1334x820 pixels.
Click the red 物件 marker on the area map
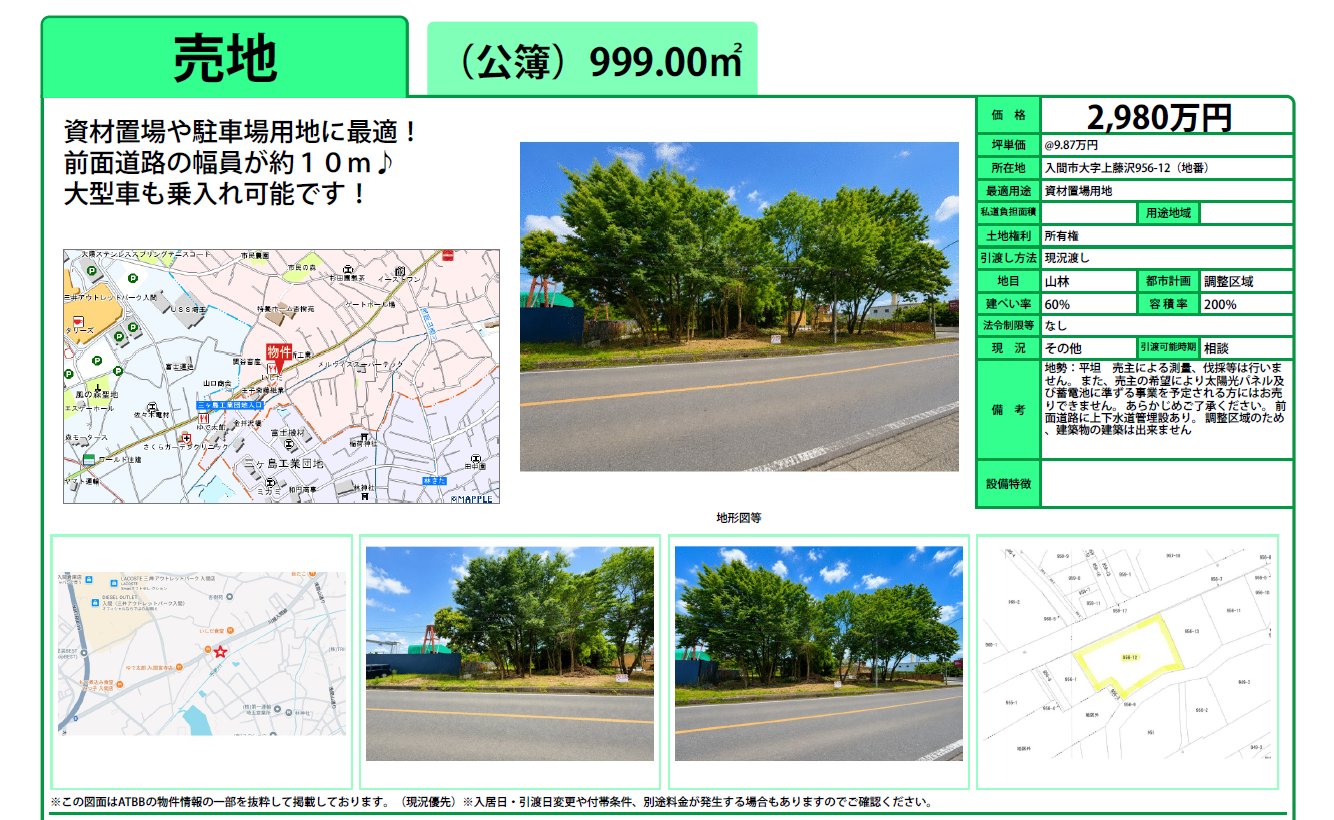279,355
